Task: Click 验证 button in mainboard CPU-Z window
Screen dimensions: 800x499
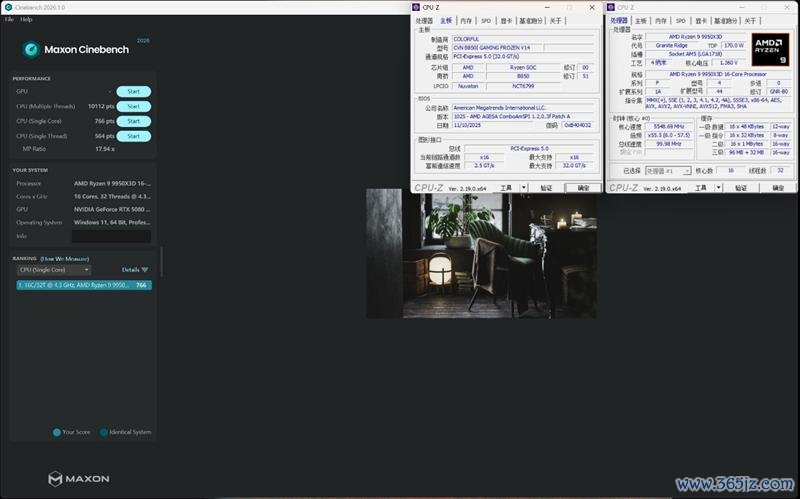Action: coord(546,188)
